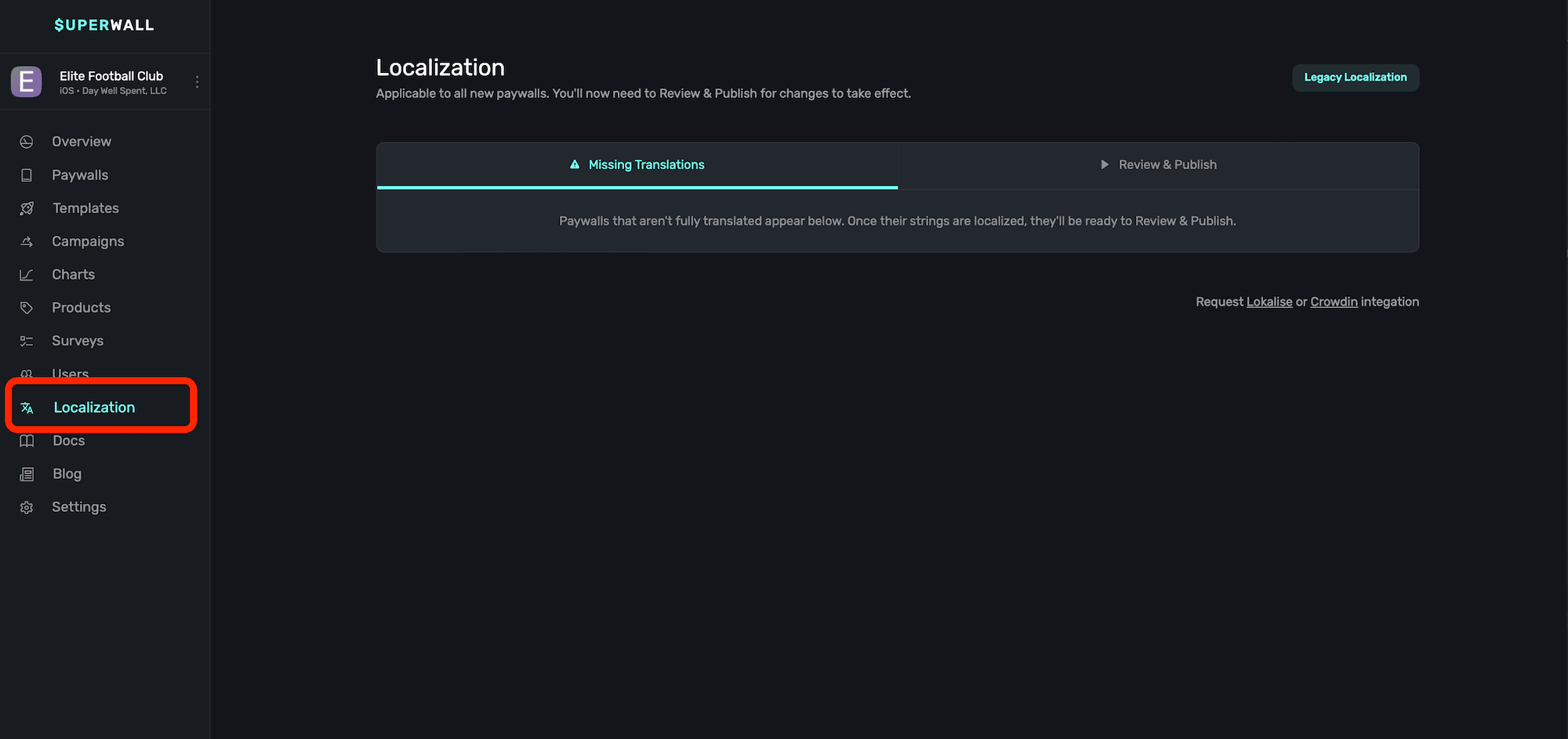Open the Users sidebar item

click(x=71, y=371)
